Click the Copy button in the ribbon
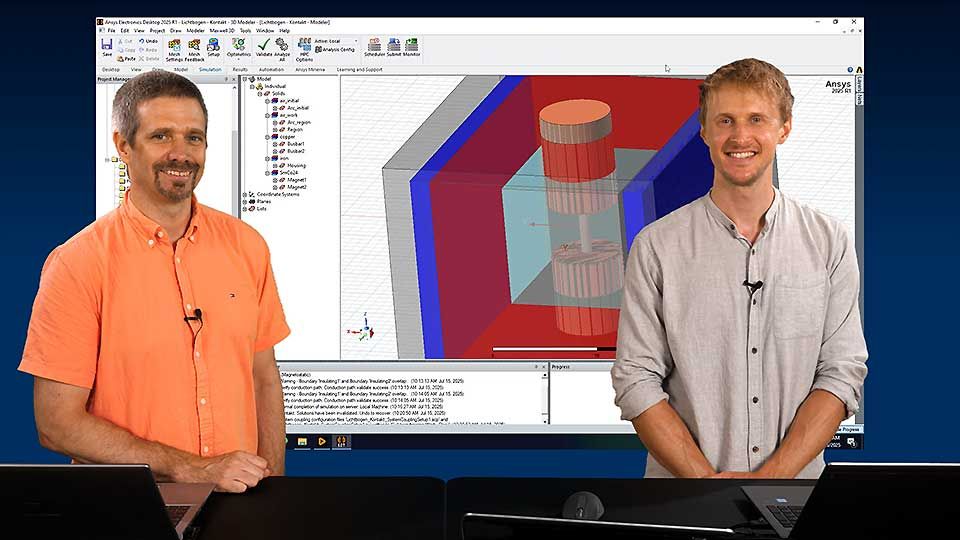Image resolution: width=960 pixels, height=540 pixels. 127,50
